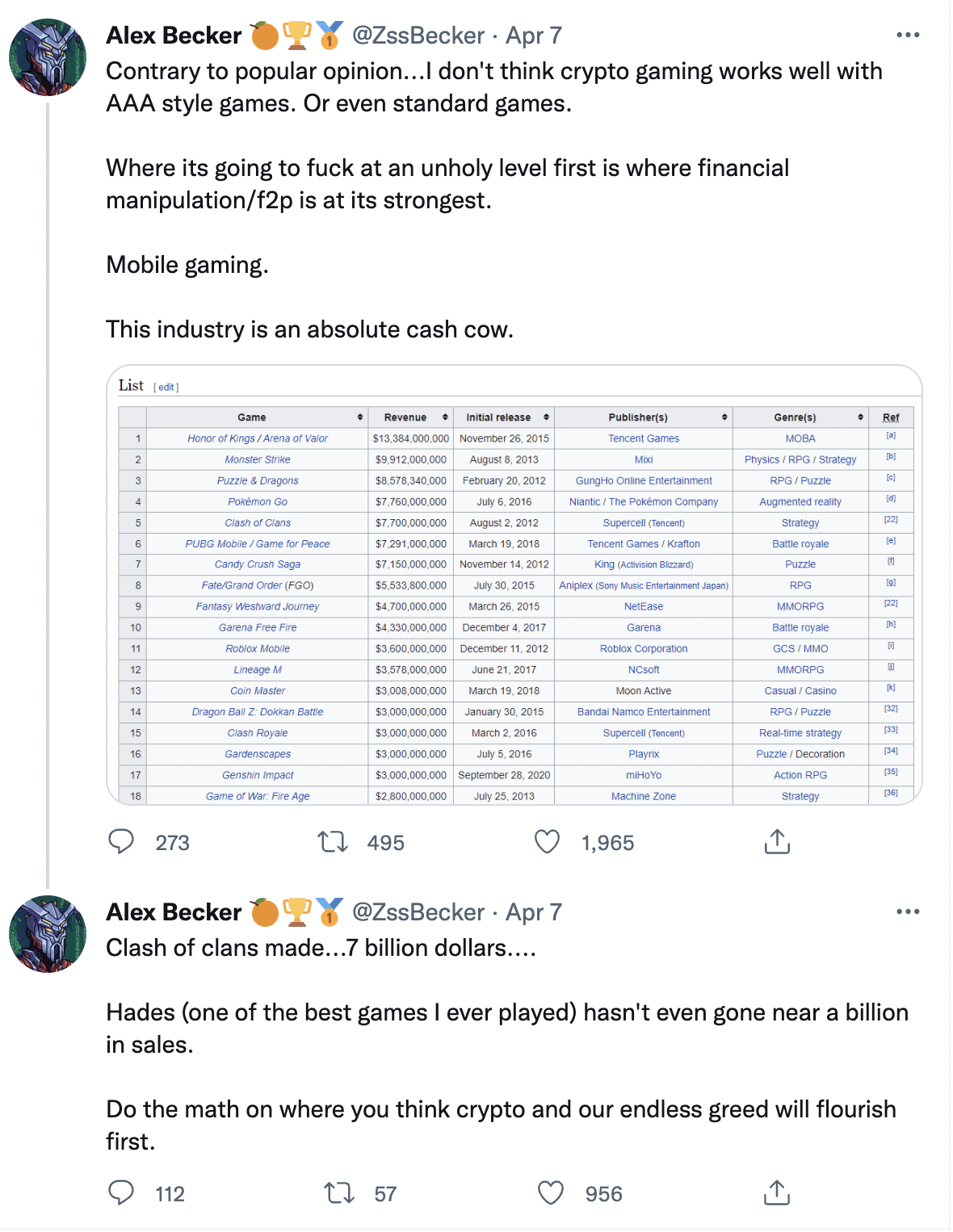Reply to the Clash of Clans tweet
Viewport: 953px width, 1232px height.
[121, 1192]
